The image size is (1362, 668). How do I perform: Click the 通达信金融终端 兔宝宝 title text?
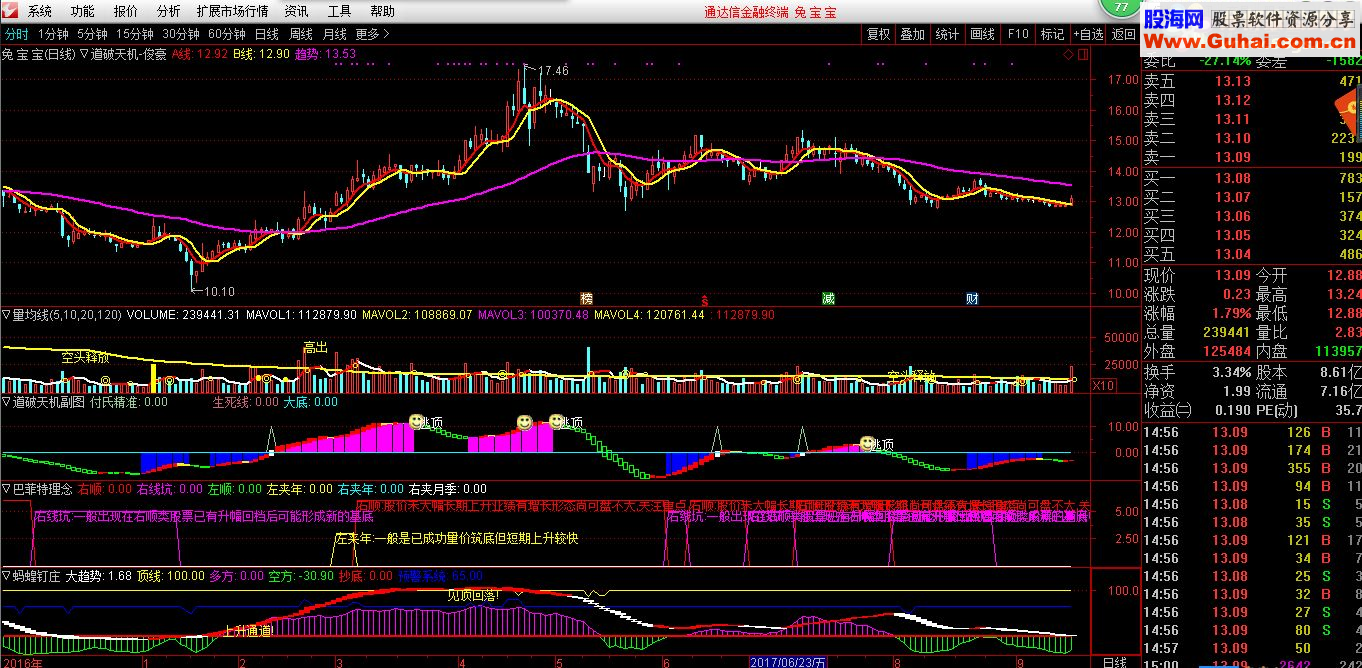click(771, 12)
